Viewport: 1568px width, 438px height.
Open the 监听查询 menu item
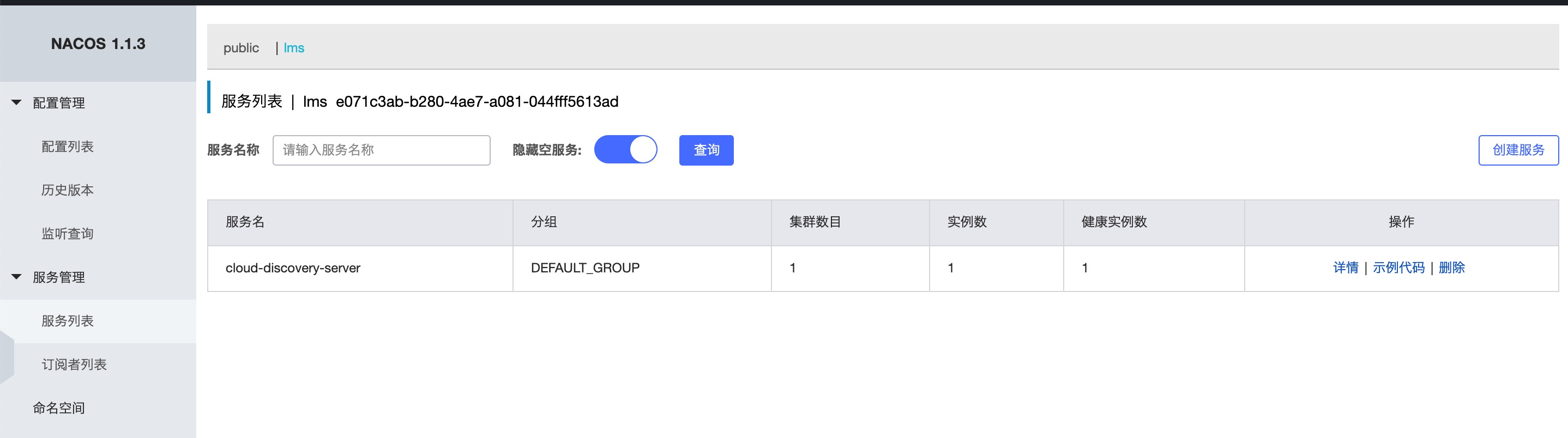68,234
